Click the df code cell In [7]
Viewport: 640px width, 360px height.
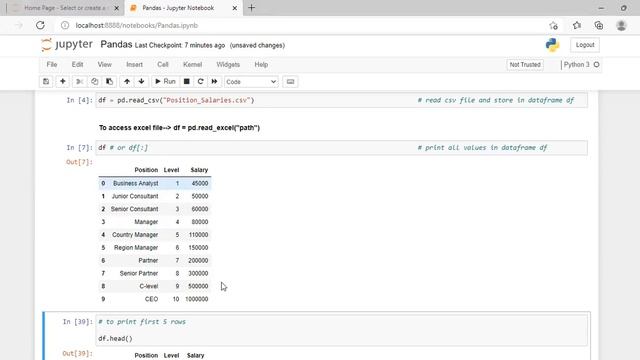342,148
